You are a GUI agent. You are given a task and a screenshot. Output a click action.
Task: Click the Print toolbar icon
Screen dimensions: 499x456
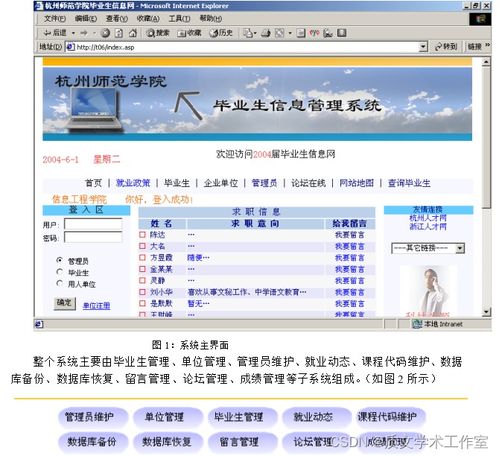(266, 33)
